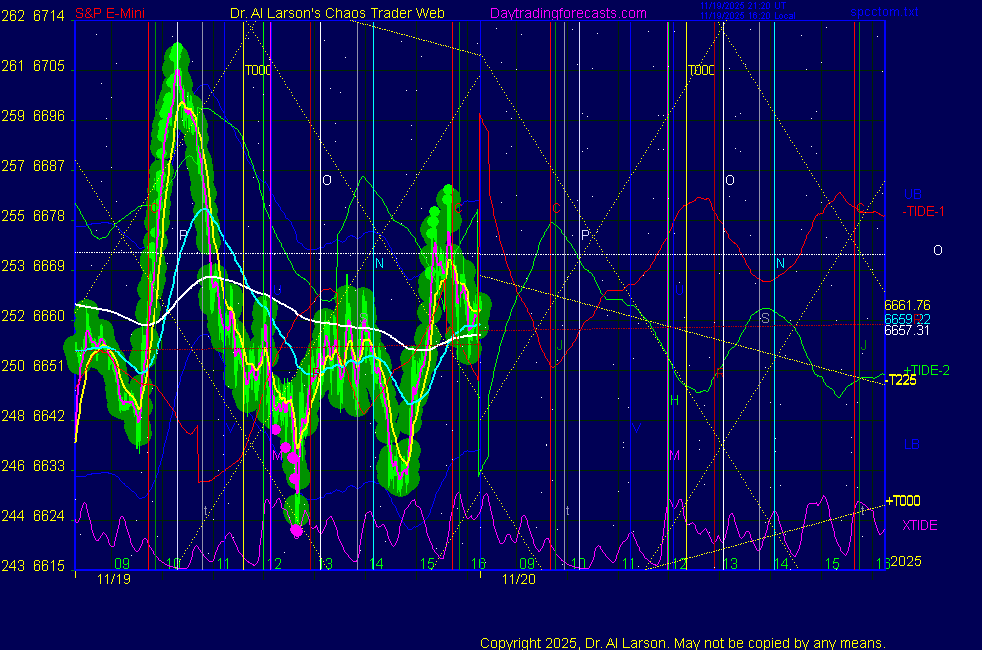This screenshot has width=982, height=650.
Task: Click the 11/19 date label on time axis
Action: click(114, 578)
